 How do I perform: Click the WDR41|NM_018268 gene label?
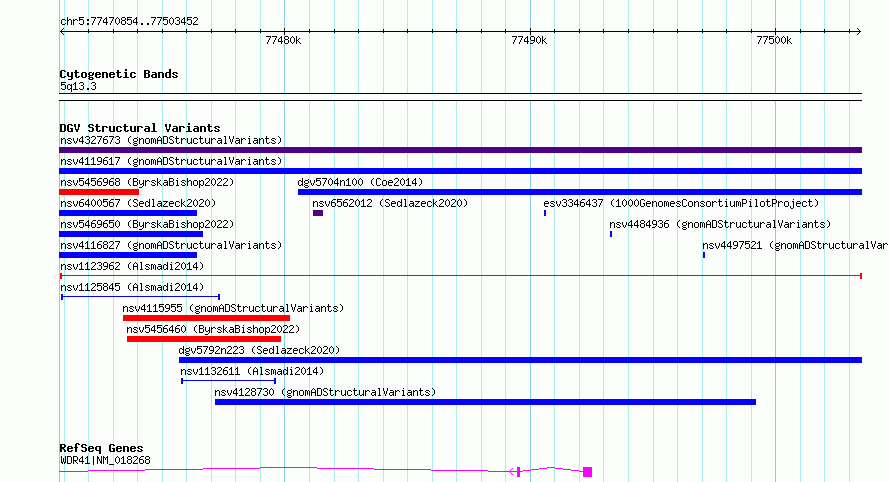(x=105, y=460)
